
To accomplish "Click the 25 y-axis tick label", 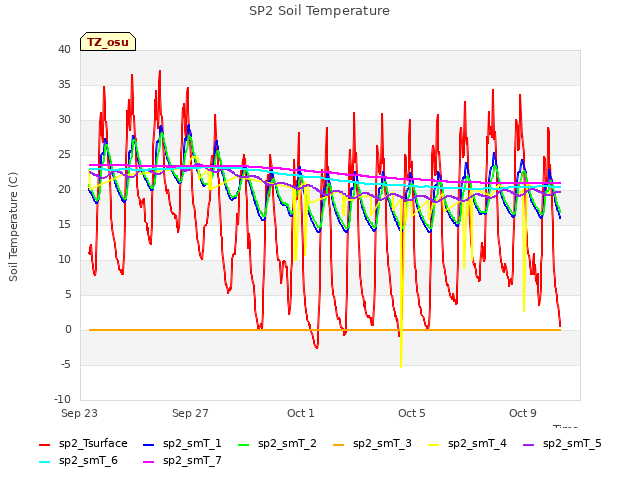I will (64, 155).
